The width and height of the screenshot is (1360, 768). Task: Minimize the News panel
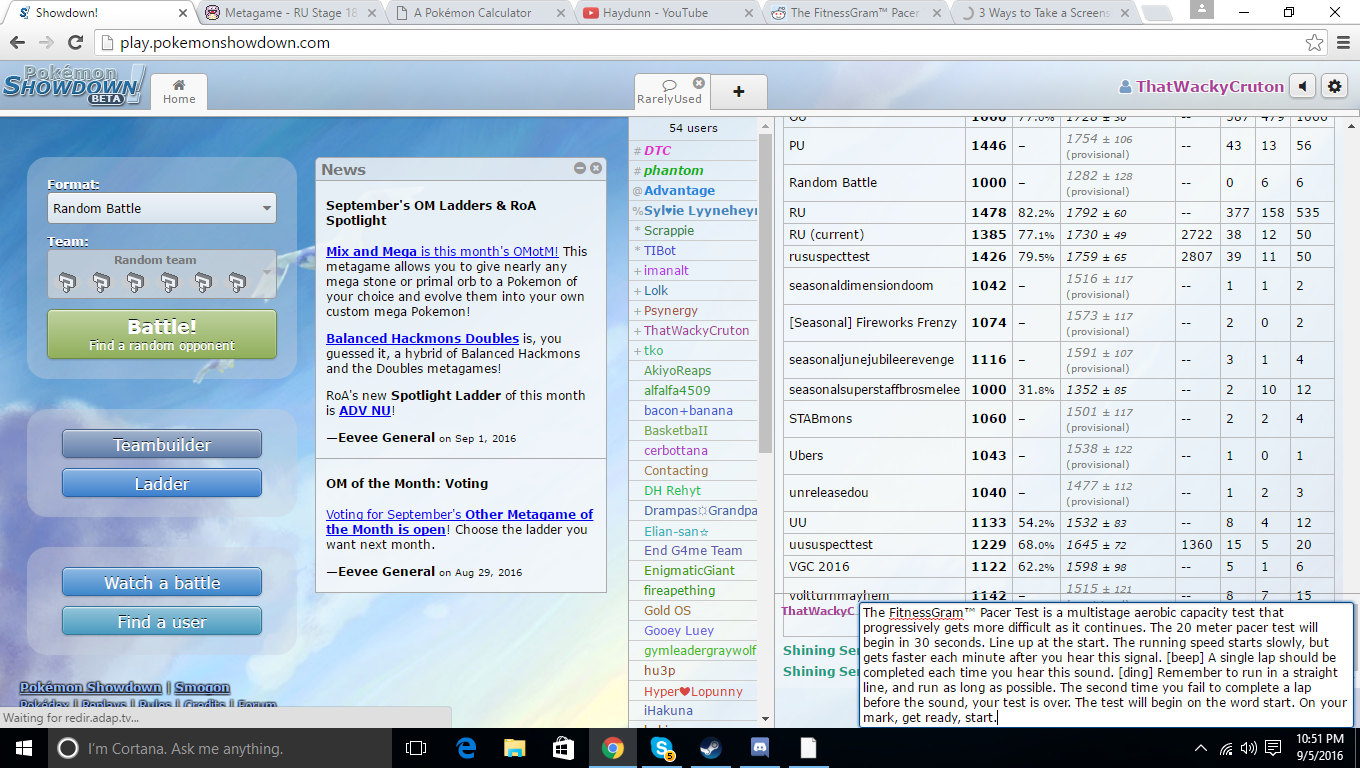tap(580, 169)
